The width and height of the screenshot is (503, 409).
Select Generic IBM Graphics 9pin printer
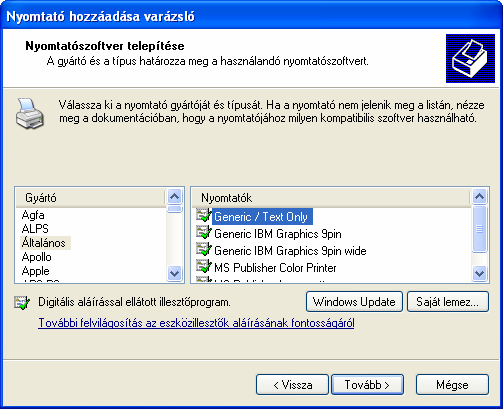(278, 234)
